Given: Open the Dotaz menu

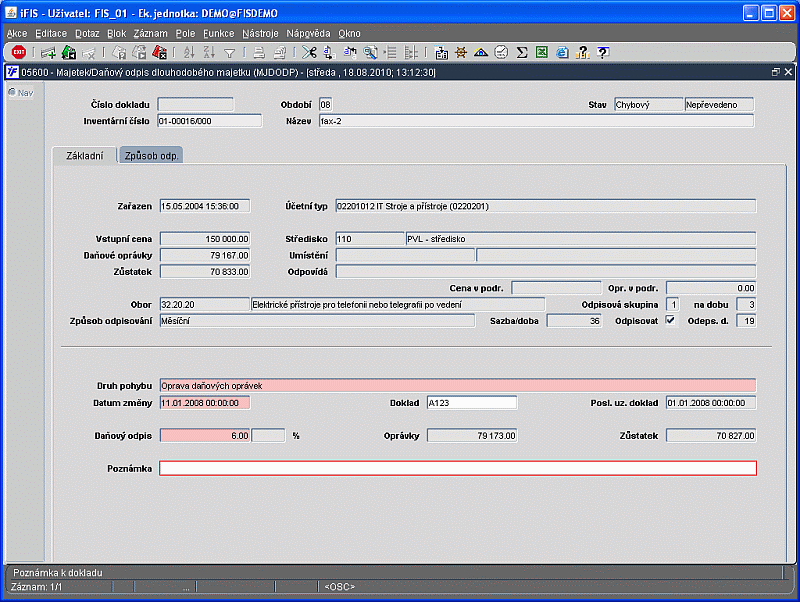Looking at the screenshot, I should click(87, 34).
